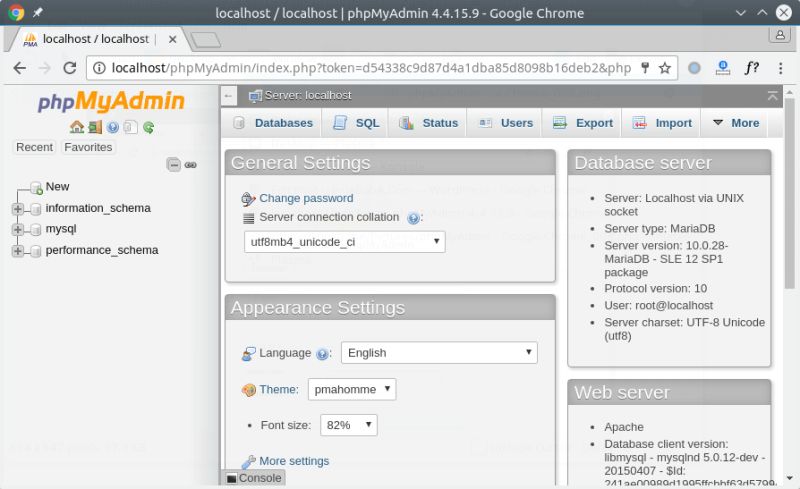Click the Home icon in phpMyAdmin sidebar
The width and height of the screenshot is (800, 489).
[x=77, y=127]
